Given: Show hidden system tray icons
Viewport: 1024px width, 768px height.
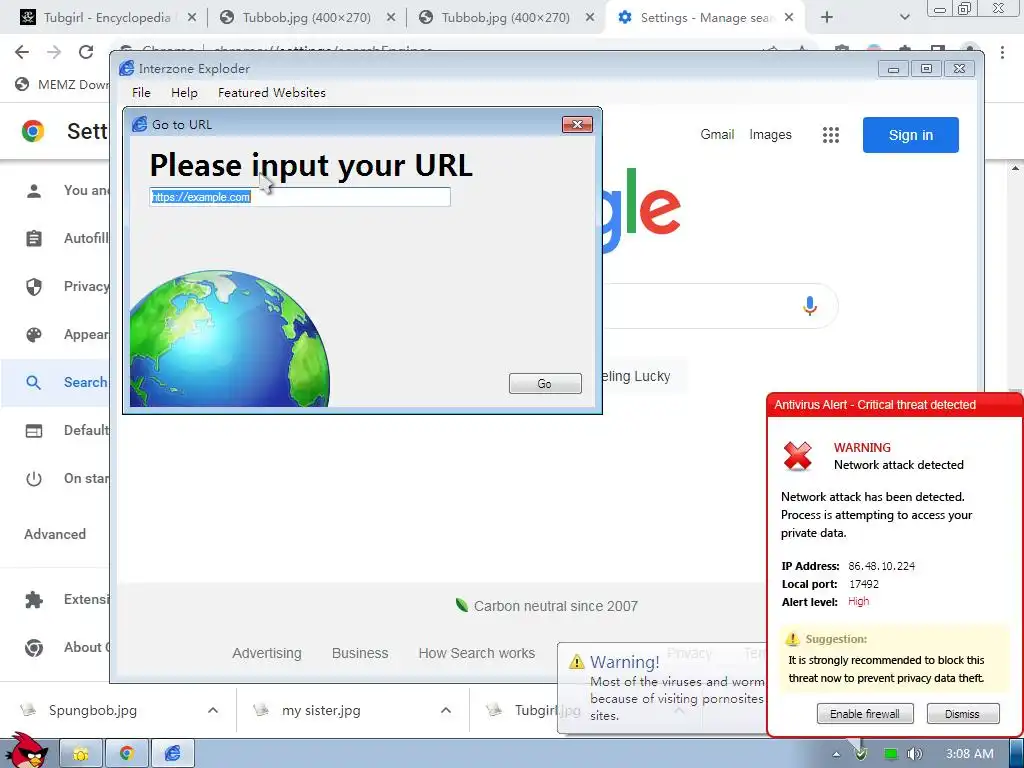Looking at the screenshot, I should [836, 754].
